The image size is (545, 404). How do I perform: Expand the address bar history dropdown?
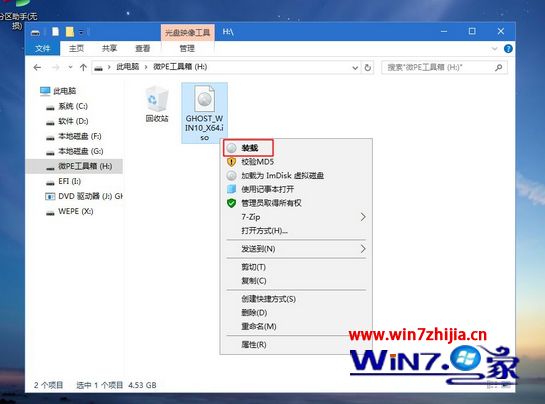click(355, 68)
